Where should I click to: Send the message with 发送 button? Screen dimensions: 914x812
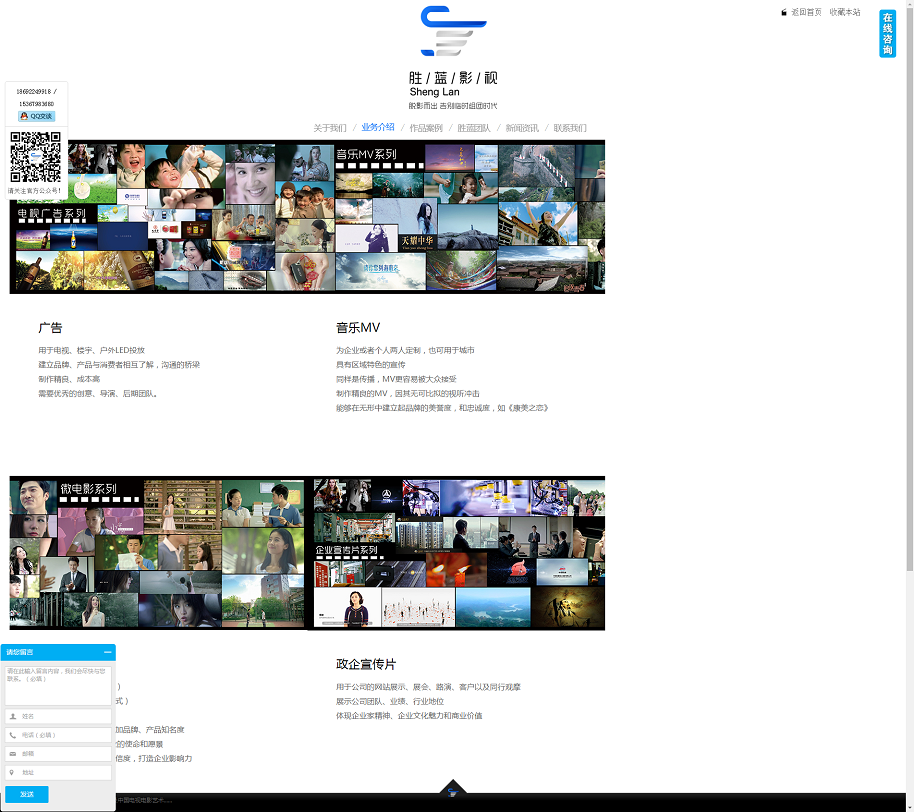(x=27, y=794)
